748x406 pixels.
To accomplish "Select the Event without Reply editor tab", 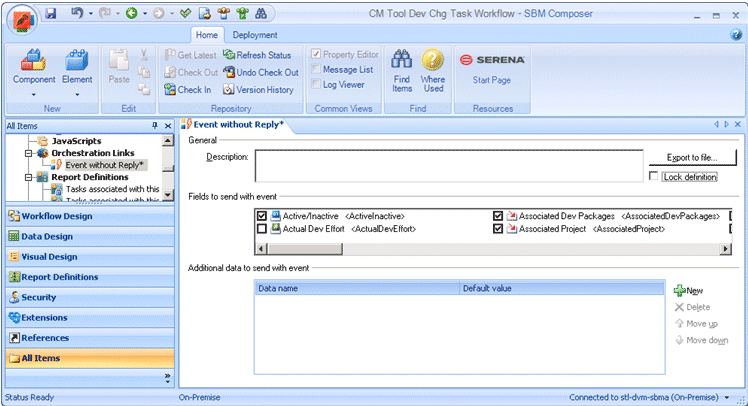I will (x=237, y=124).
